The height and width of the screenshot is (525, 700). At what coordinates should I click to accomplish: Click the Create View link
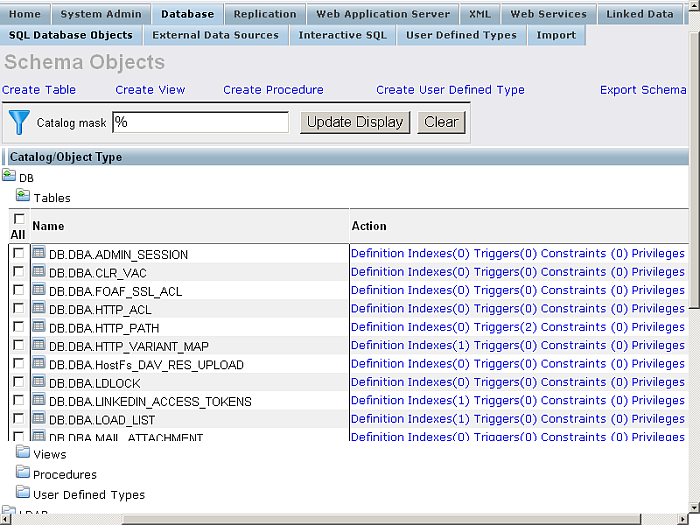click(x=150, y=90)
